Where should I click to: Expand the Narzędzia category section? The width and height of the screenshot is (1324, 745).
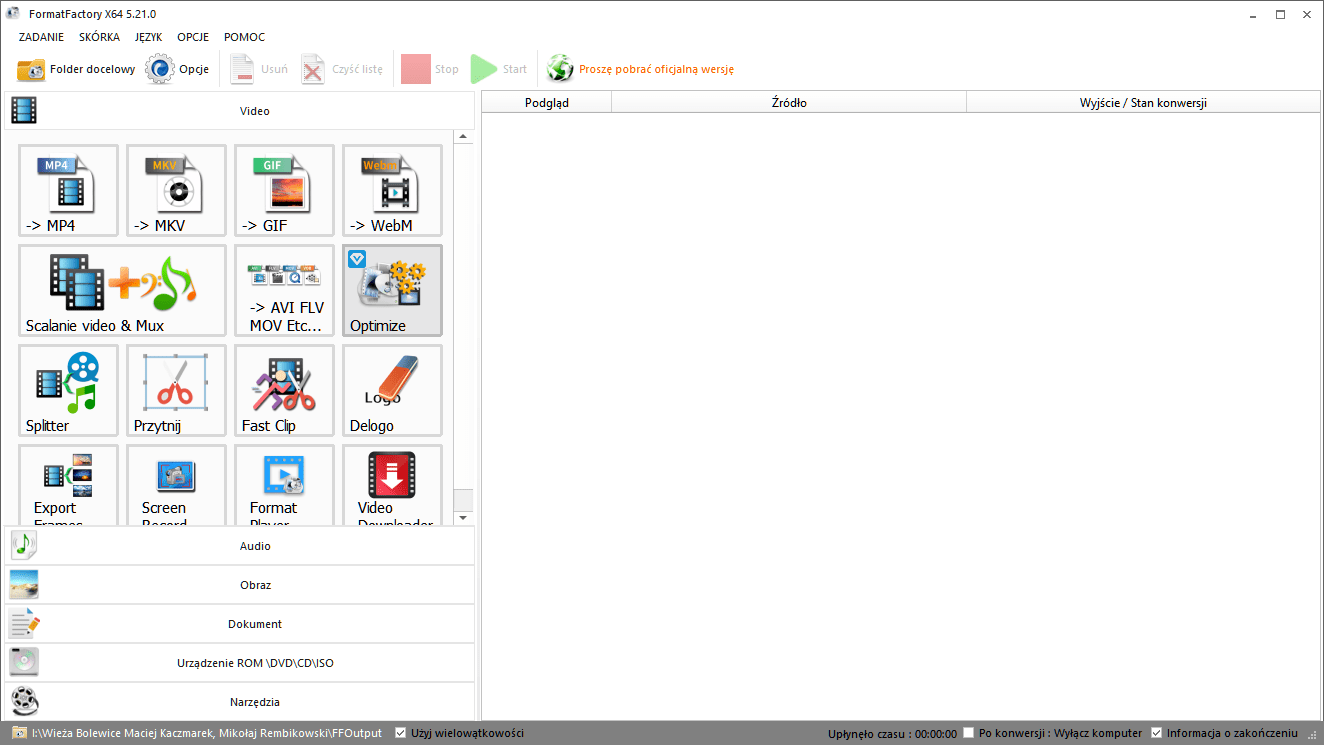[x=240, y=702]
